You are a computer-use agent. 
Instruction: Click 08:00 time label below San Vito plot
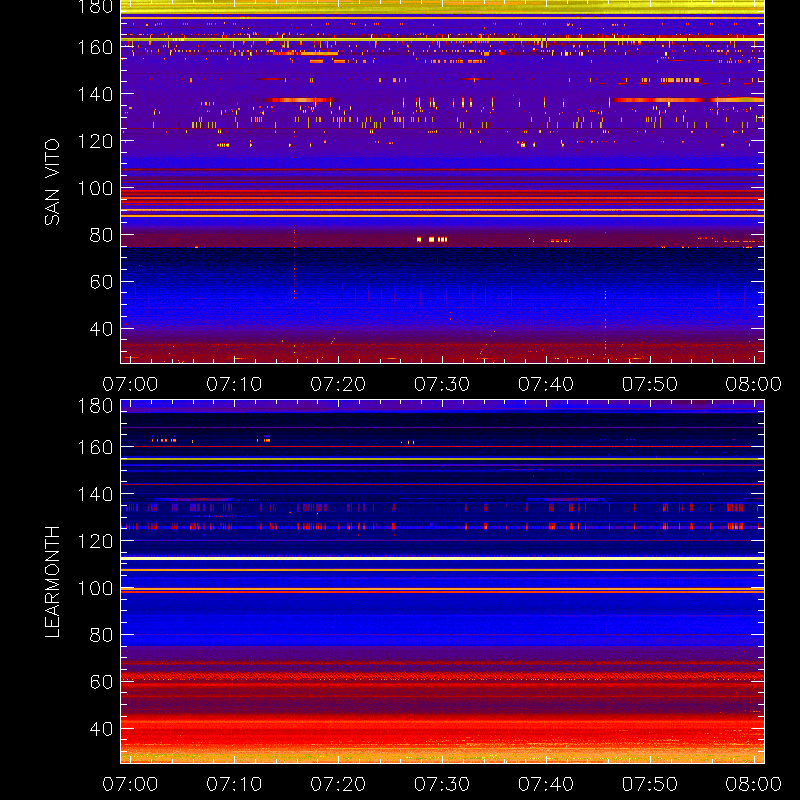pyautogui.click(x=754, y=384)
